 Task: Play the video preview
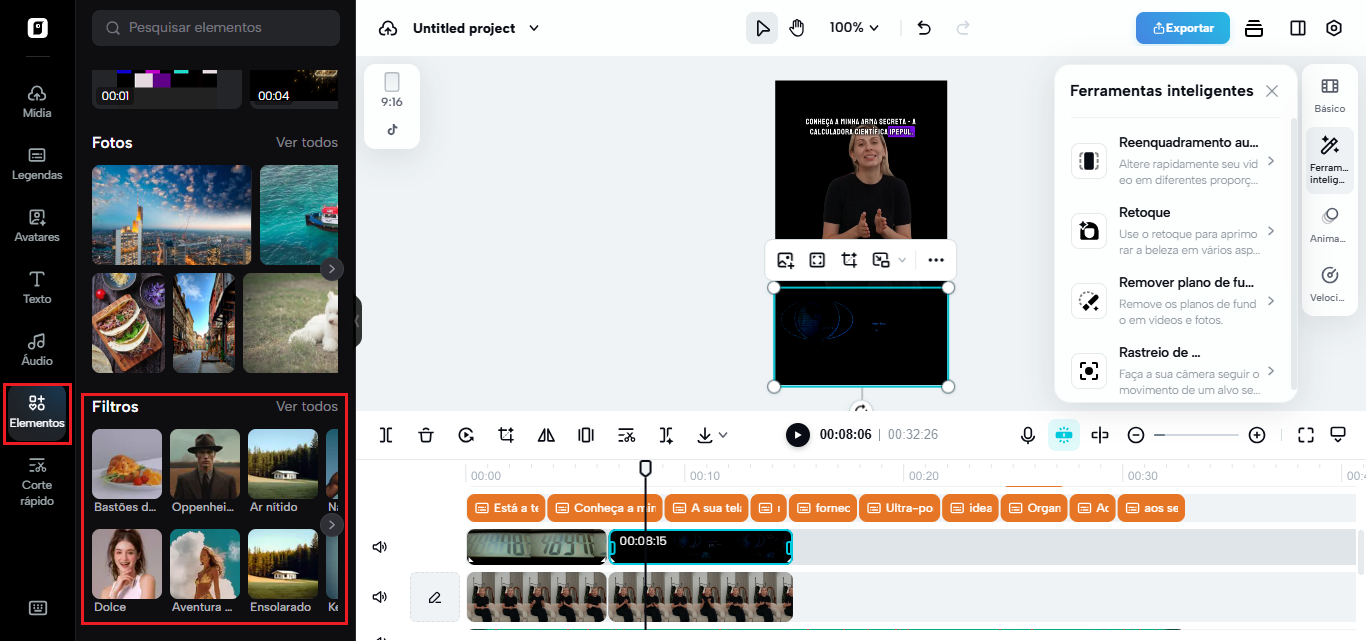[797, 435]
